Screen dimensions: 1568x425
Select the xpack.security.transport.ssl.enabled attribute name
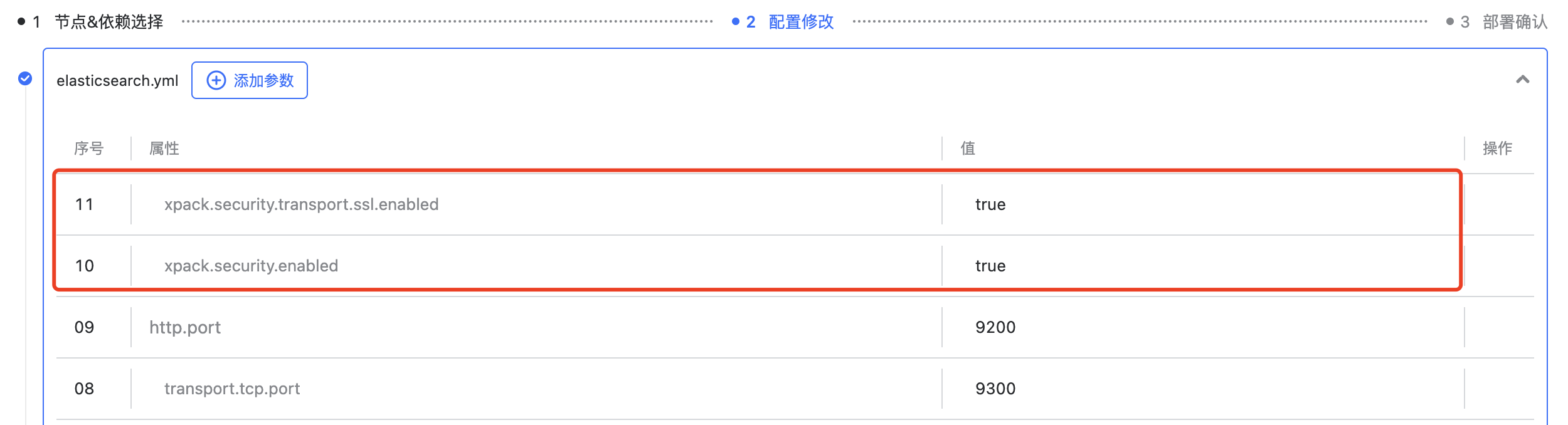(x=301, y=204)
